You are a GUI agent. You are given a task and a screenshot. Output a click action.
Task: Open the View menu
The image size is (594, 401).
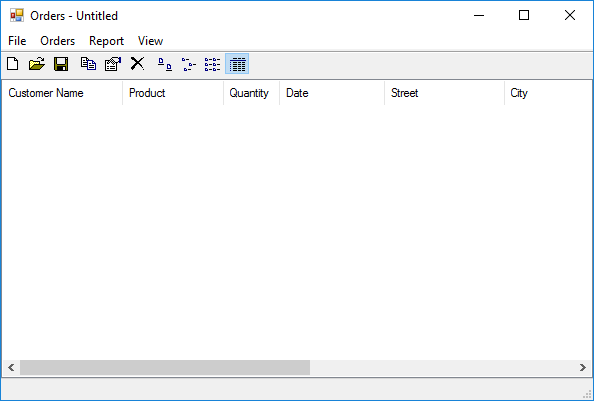pyautogui.click(x=150, y=41)
